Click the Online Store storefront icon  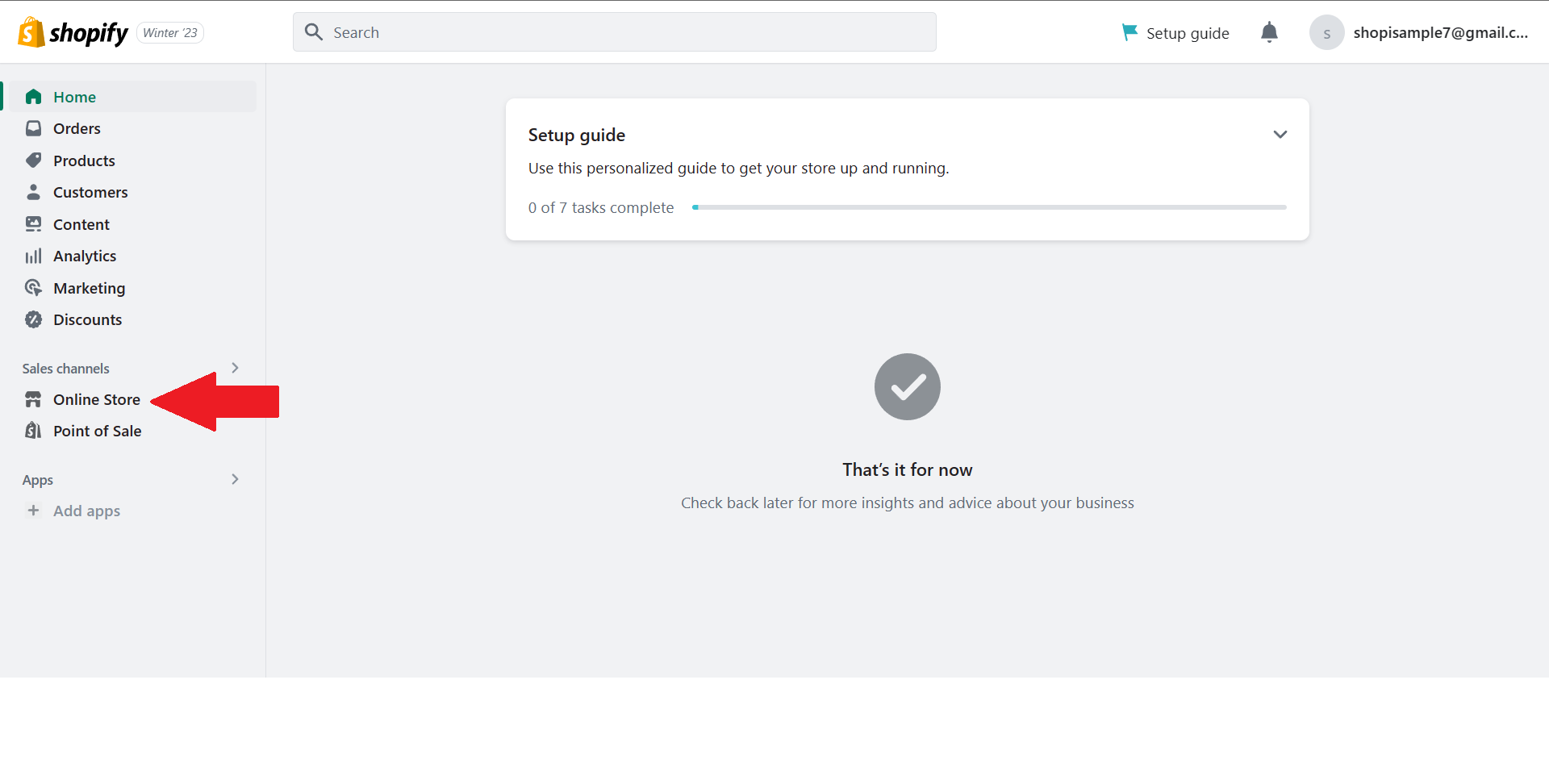tap(33, 399)
